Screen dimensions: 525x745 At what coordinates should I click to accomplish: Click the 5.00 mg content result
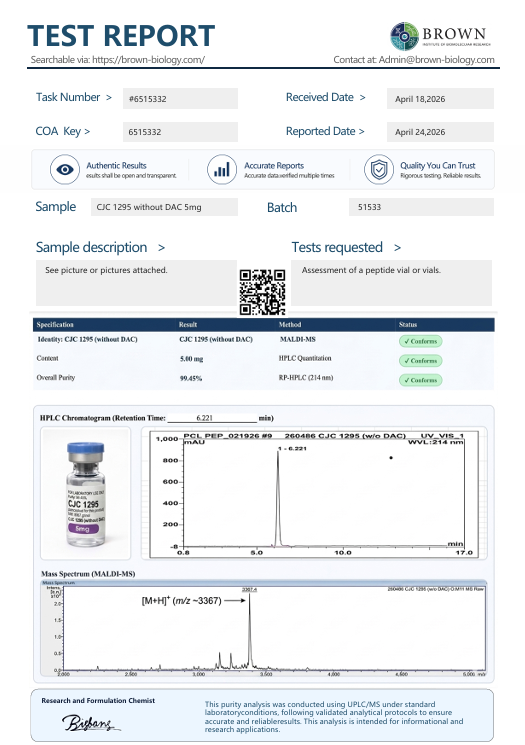point(191,359)
